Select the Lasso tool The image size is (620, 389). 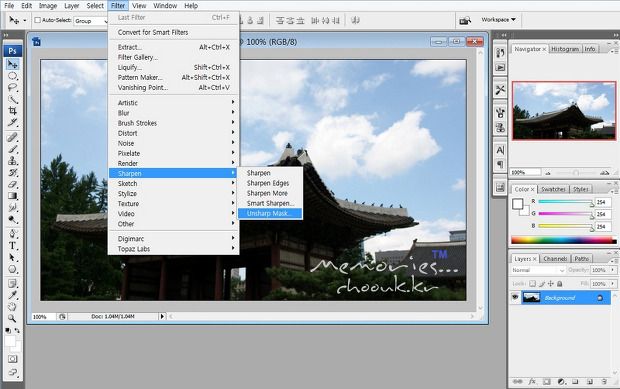[13, 87]
